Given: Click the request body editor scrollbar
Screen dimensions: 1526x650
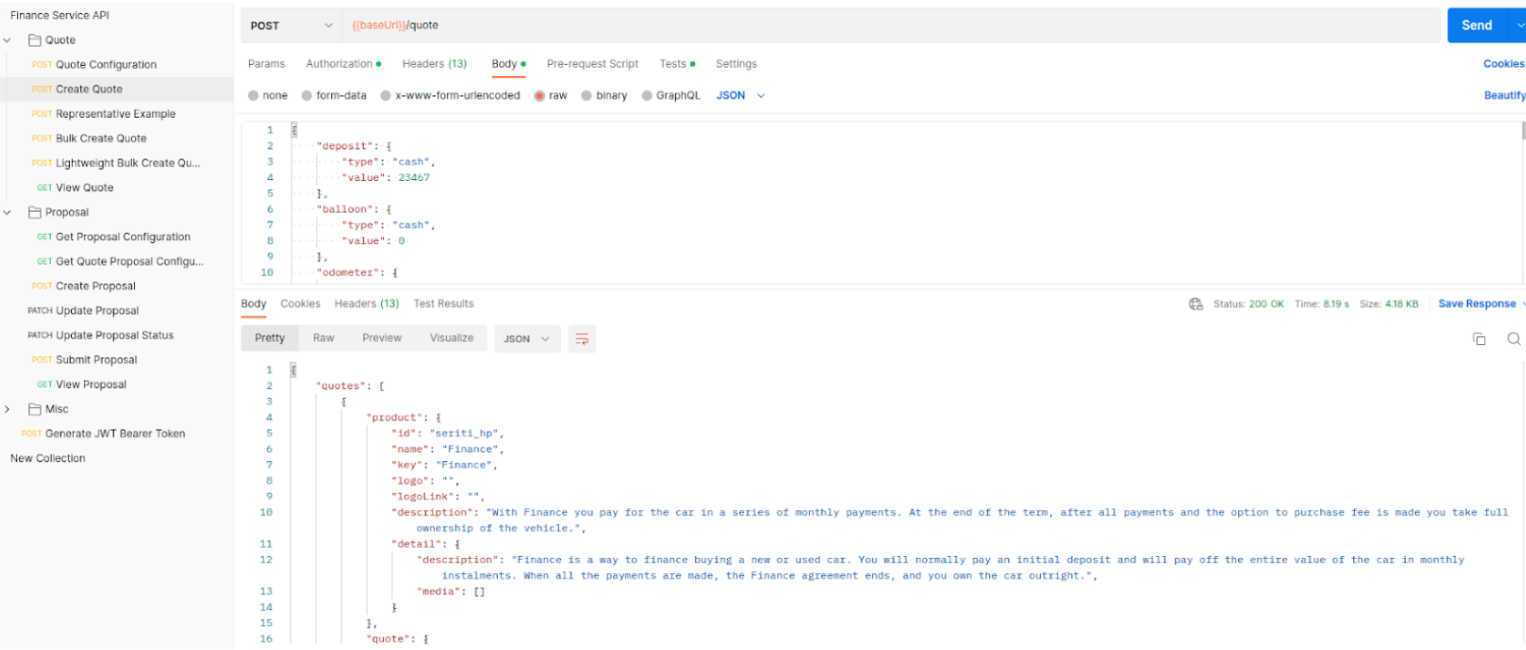Looking at the screenshot, I should coord(1522,132).
